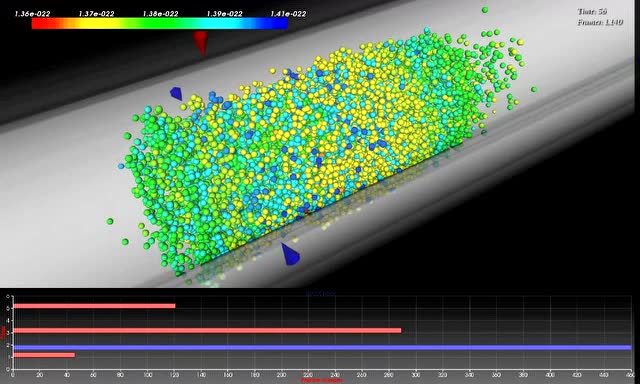
Task: Pick the stray green particle at the far-left bottom
Action: click(110, 221)
